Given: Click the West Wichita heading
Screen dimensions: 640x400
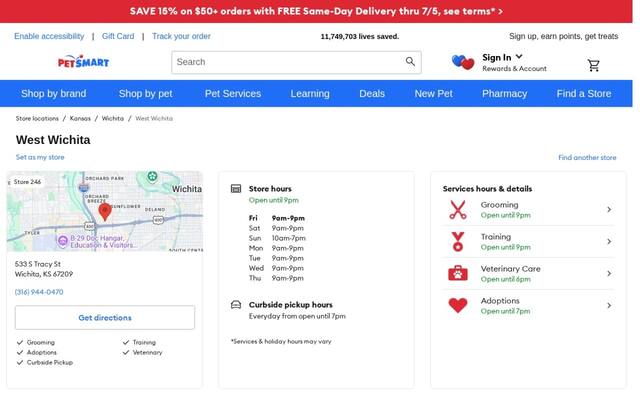Looking at the screenshot, I should coord(53,140).
